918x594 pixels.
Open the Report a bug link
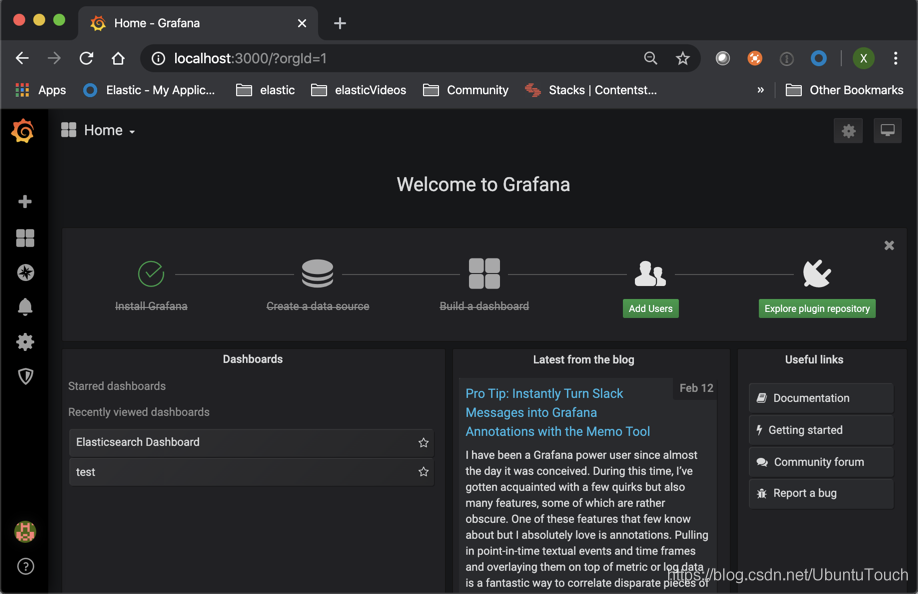tap(821, 493)
